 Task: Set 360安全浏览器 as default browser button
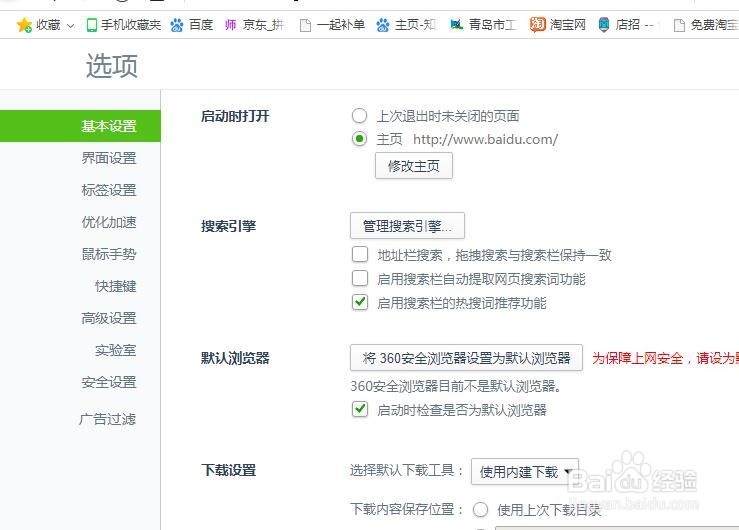pyautogui.click(x=466, y=358)
